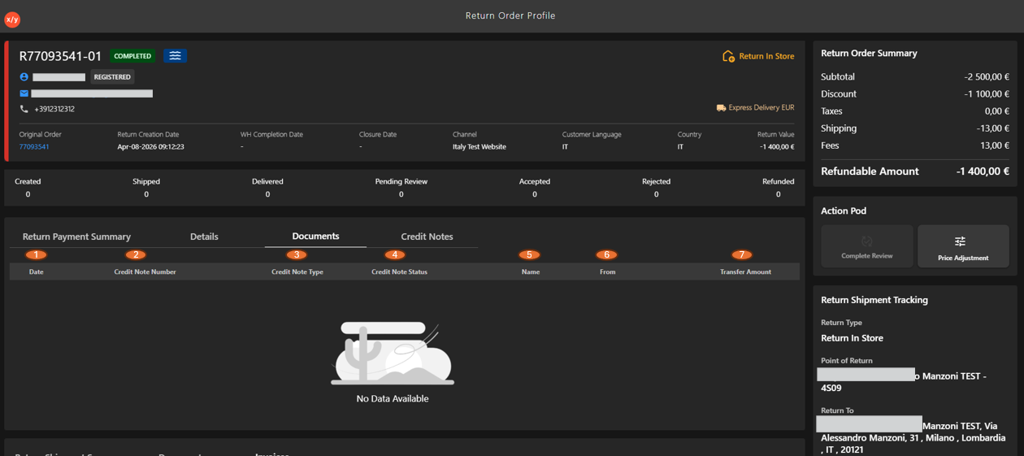Screen dimensions: 1024x456
Task: Switch to the Details tab
Action: pos(204,236)
